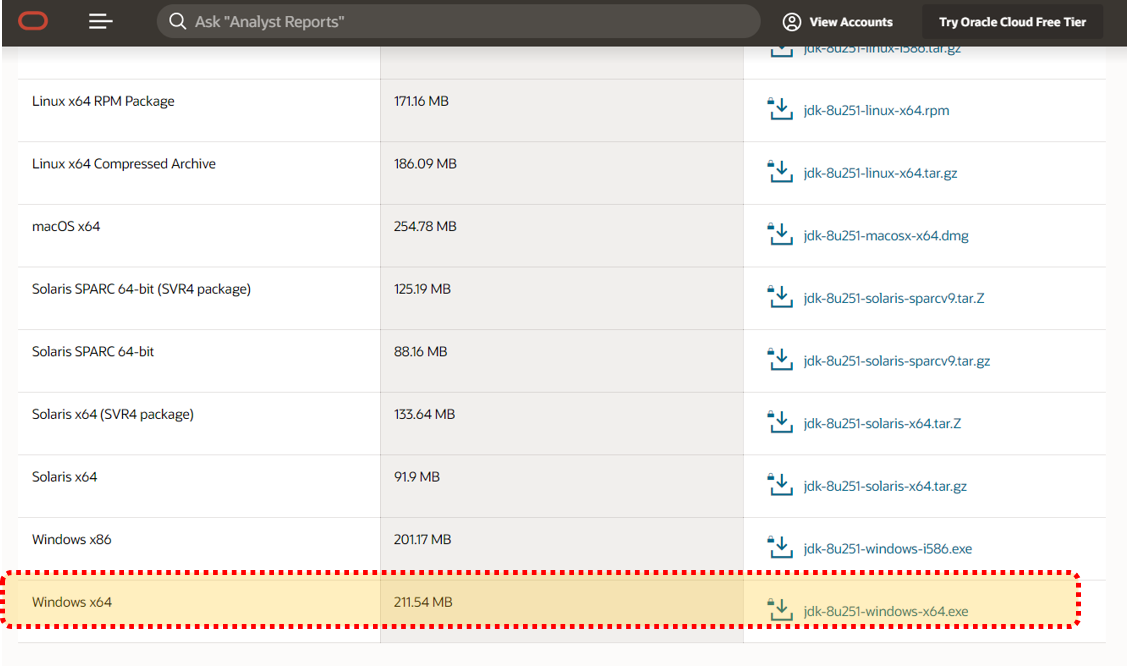Click download icon for jdk-8u251-windows-x64.exe
The image size is (1127, 666).
[x=780, y=609]
